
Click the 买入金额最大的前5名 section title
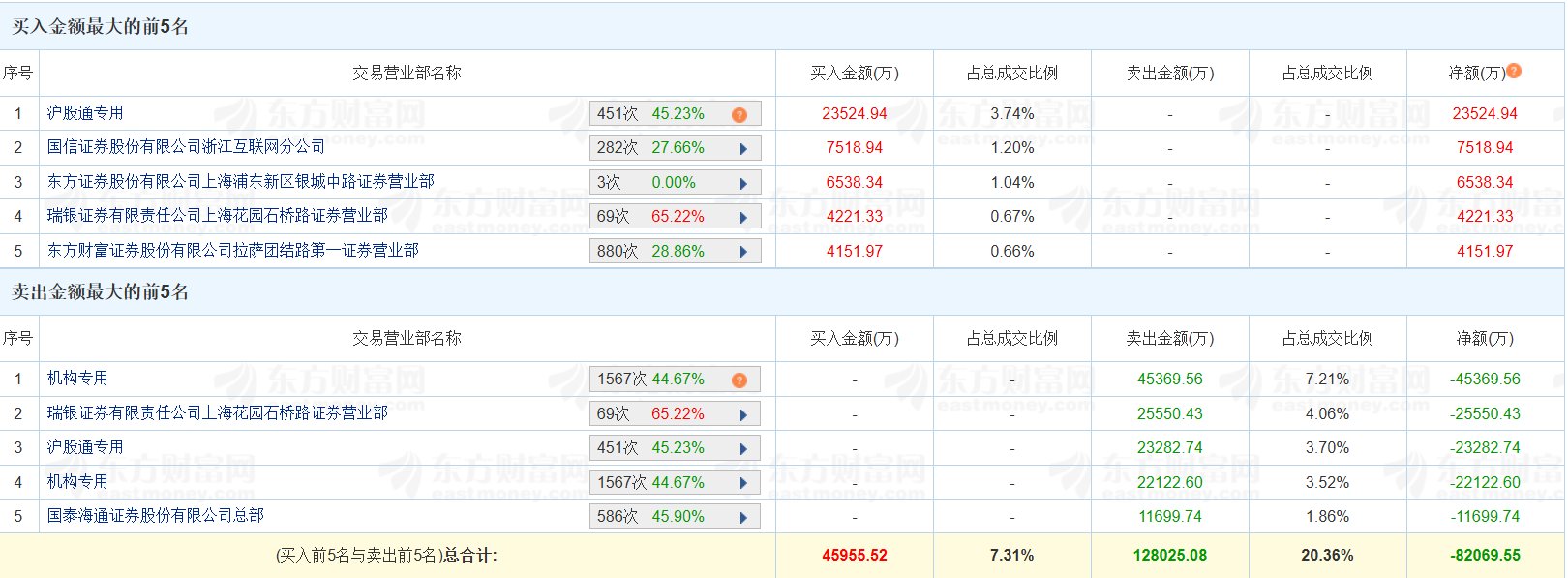tap(100, 27)
